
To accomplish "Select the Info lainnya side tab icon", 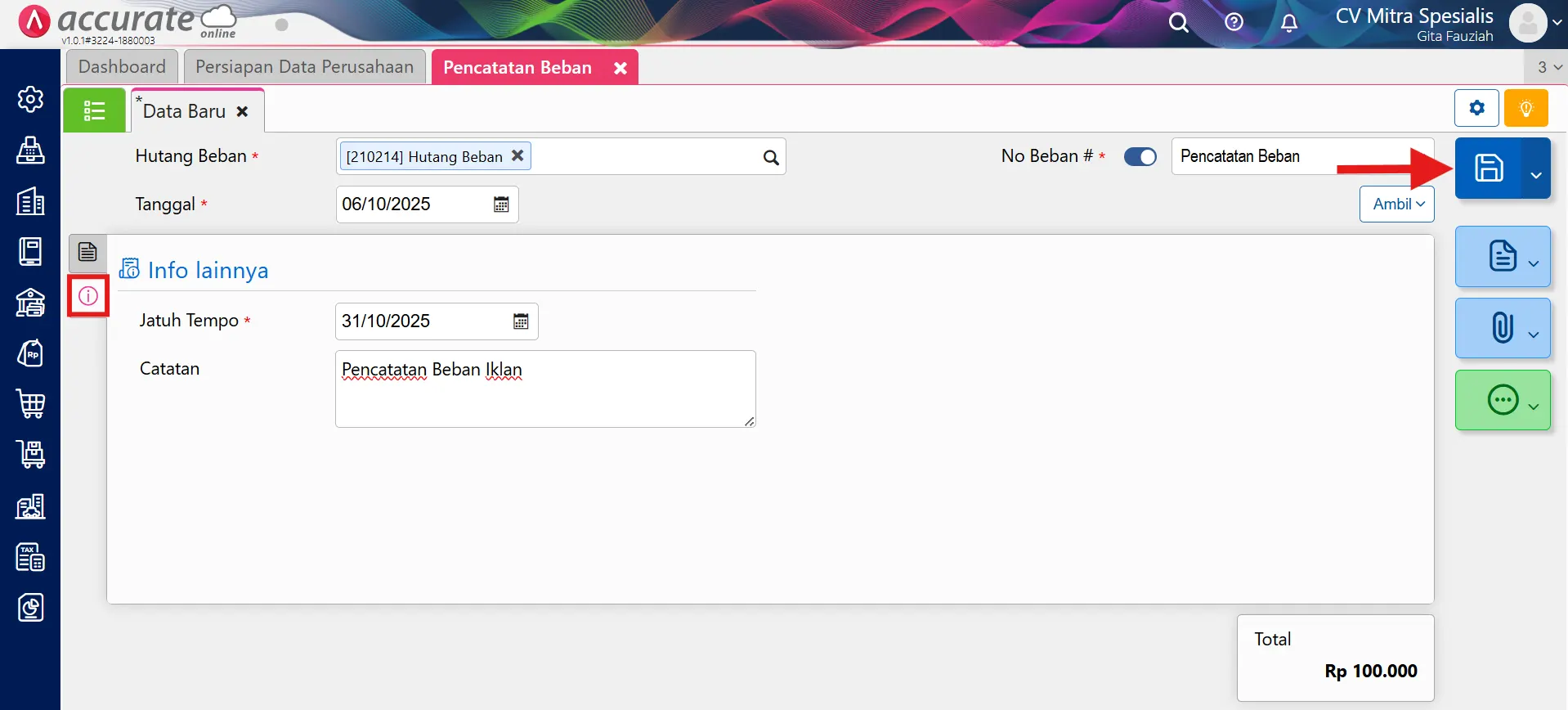I will coord(88,296).
